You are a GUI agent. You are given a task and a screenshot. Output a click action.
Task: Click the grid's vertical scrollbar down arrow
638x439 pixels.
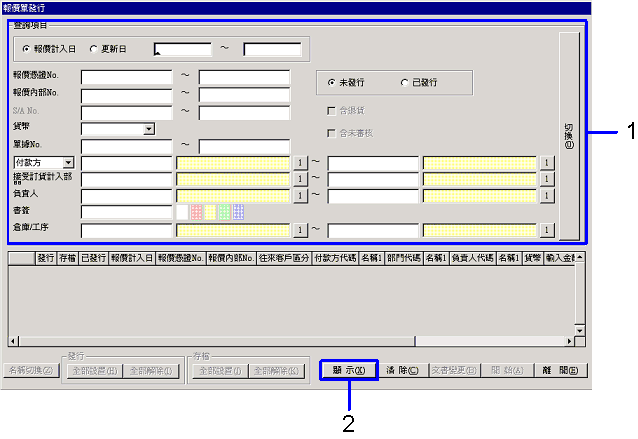[x=580, y=330]
